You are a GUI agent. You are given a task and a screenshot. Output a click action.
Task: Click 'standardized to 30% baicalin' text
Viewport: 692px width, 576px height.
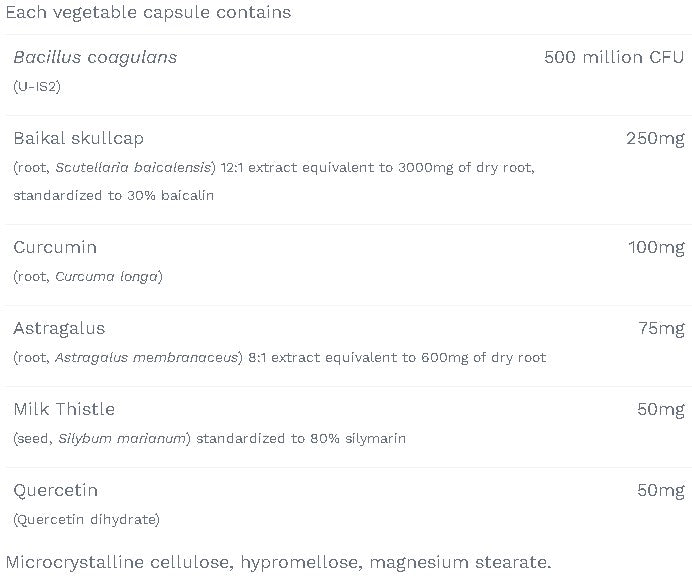113,195
